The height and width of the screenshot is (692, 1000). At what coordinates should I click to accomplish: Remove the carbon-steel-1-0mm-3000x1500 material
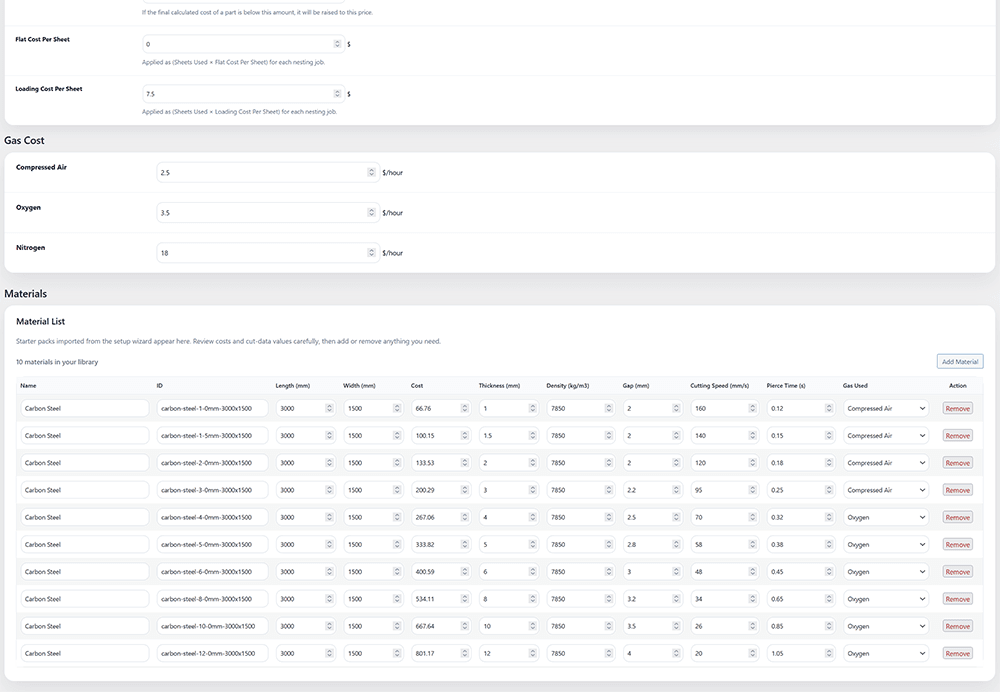coord(957,408)
